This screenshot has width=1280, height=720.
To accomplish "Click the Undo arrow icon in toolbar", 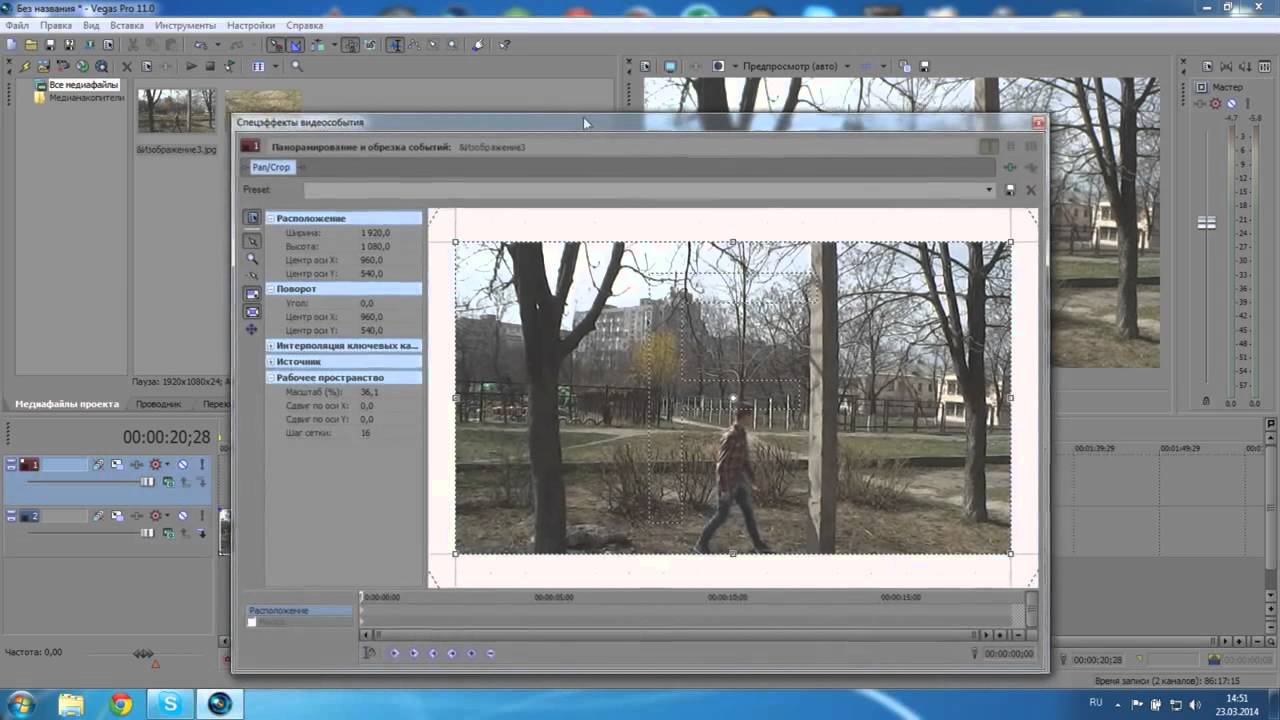I will (x=200, y=45).
